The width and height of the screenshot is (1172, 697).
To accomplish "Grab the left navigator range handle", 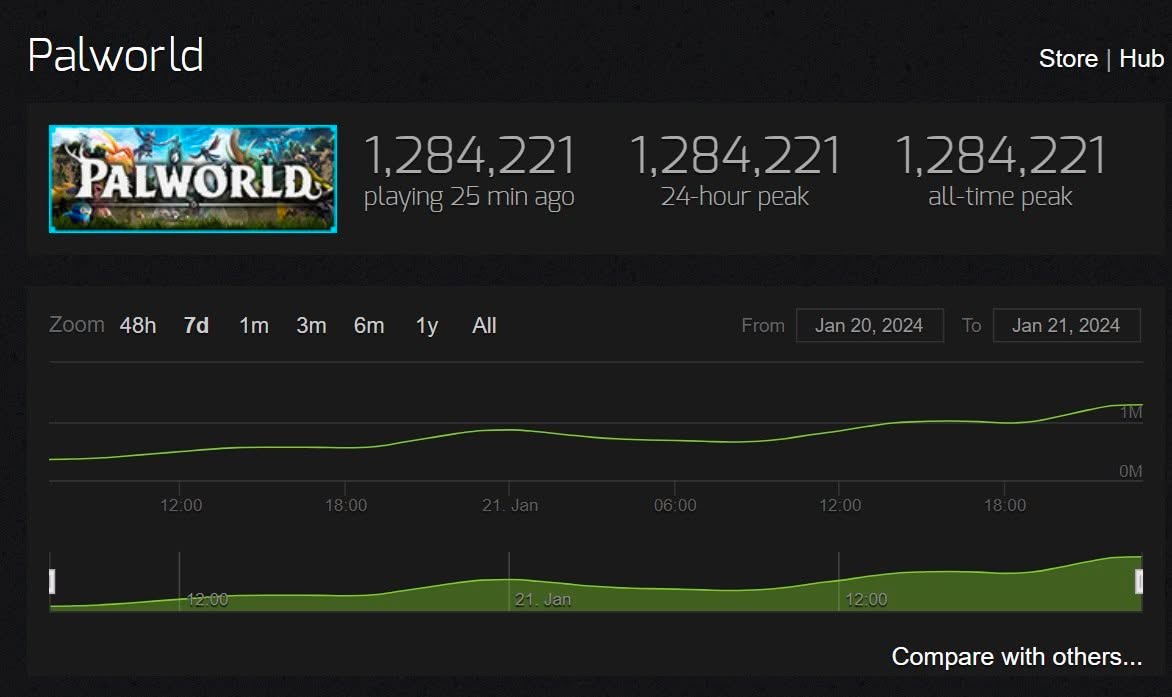I will 52,581.
